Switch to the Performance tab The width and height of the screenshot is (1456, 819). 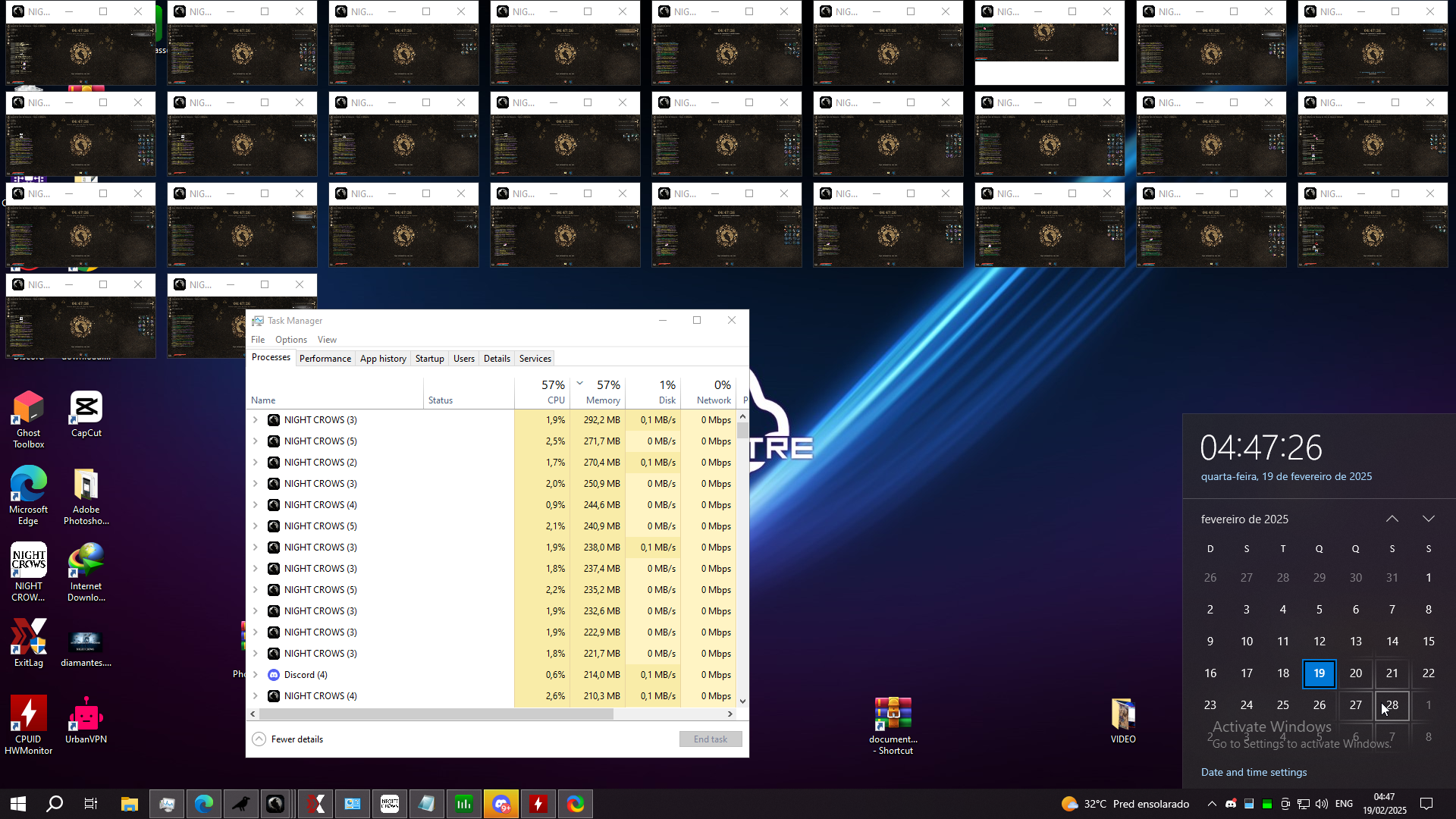(x=325, y=359)
